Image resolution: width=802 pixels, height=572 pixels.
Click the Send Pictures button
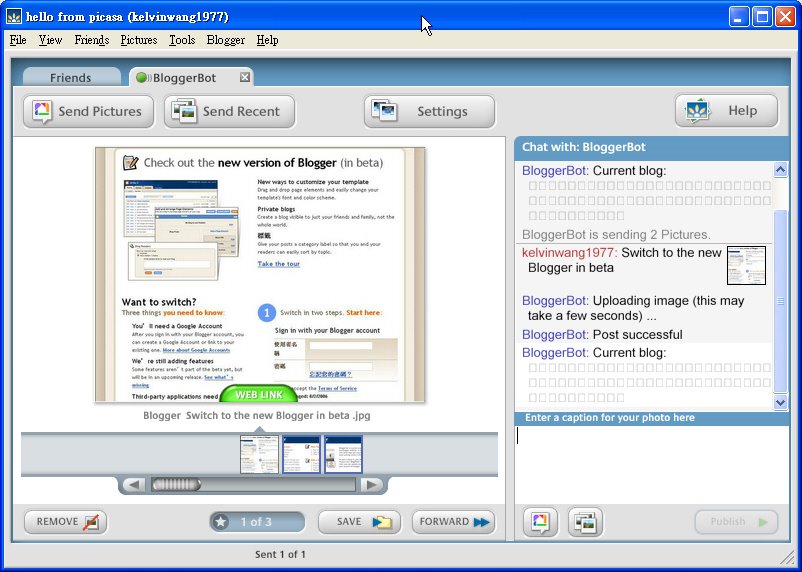click(88, 111)
